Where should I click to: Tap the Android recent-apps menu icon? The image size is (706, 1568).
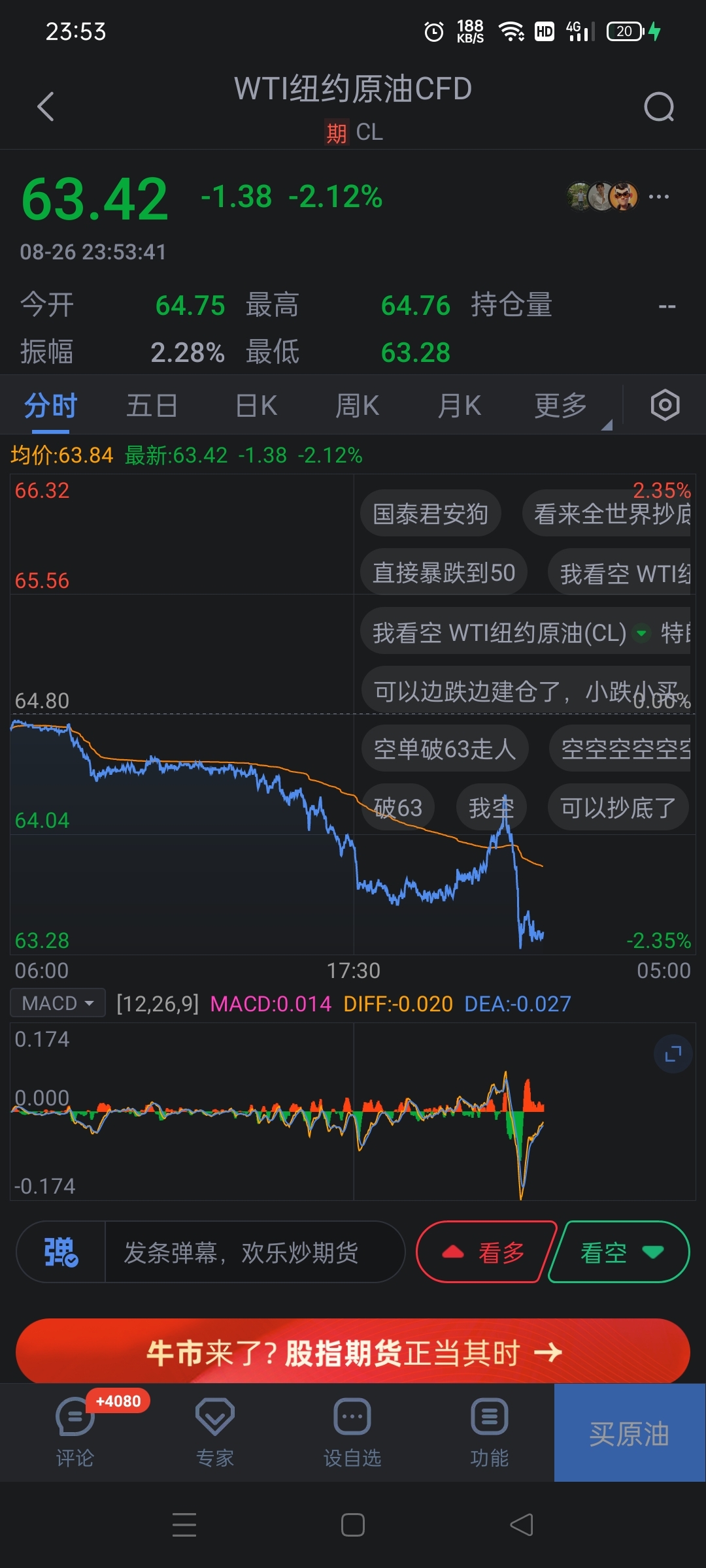point(184,1525)
